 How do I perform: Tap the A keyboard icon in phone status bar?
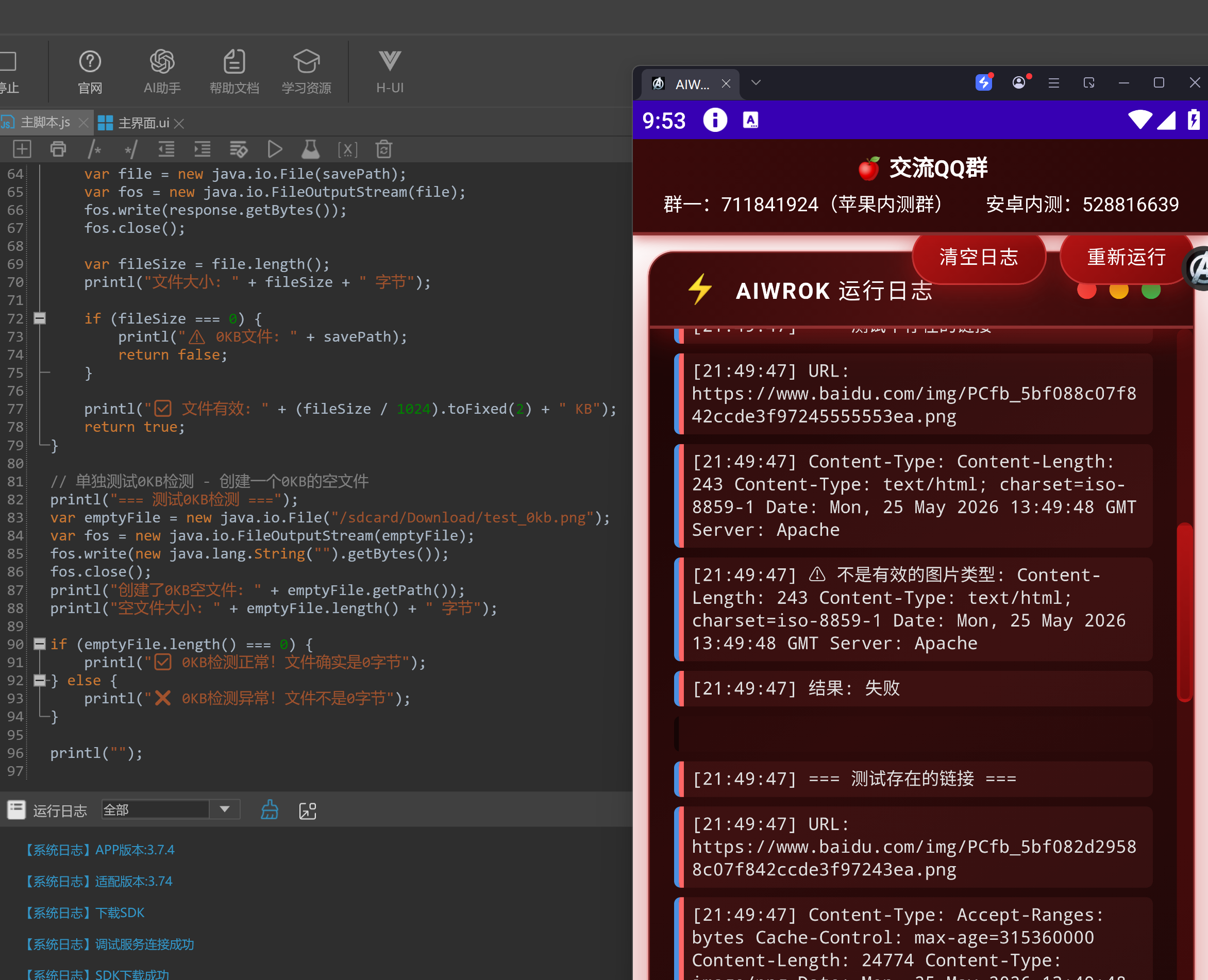point(751,120)
